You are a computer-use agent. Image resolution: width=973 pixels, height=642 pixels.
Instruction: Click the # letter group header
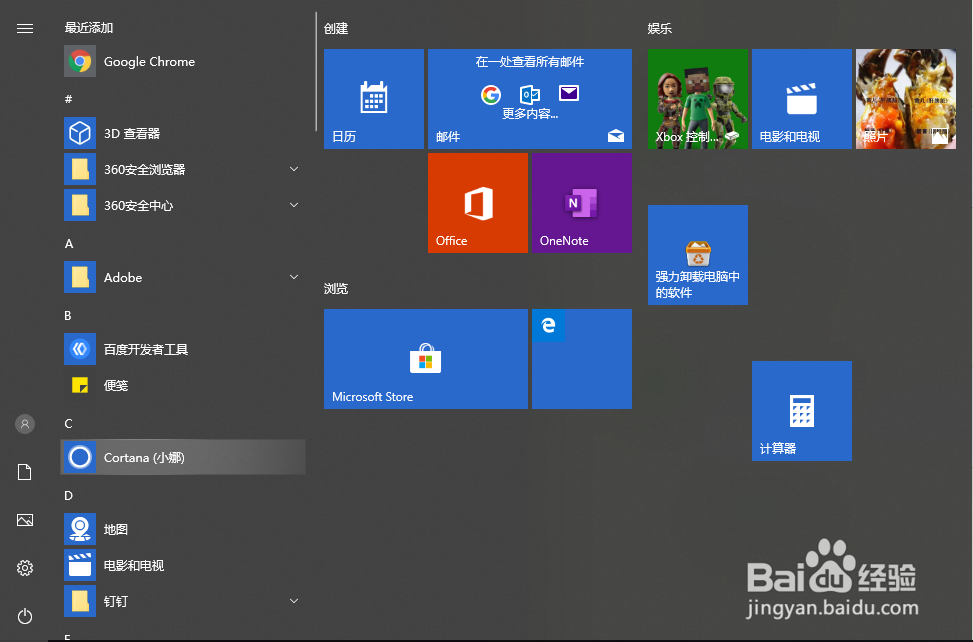pos(68,99)
